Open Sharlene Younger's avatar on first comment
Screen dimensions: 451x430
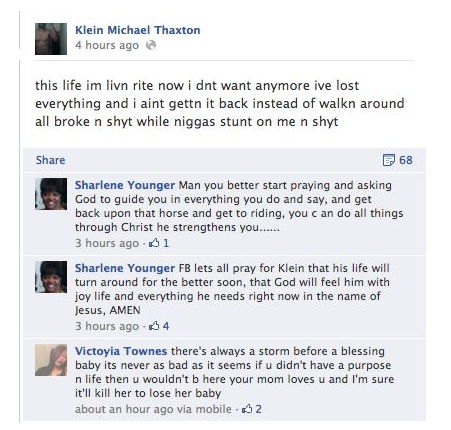51,194
